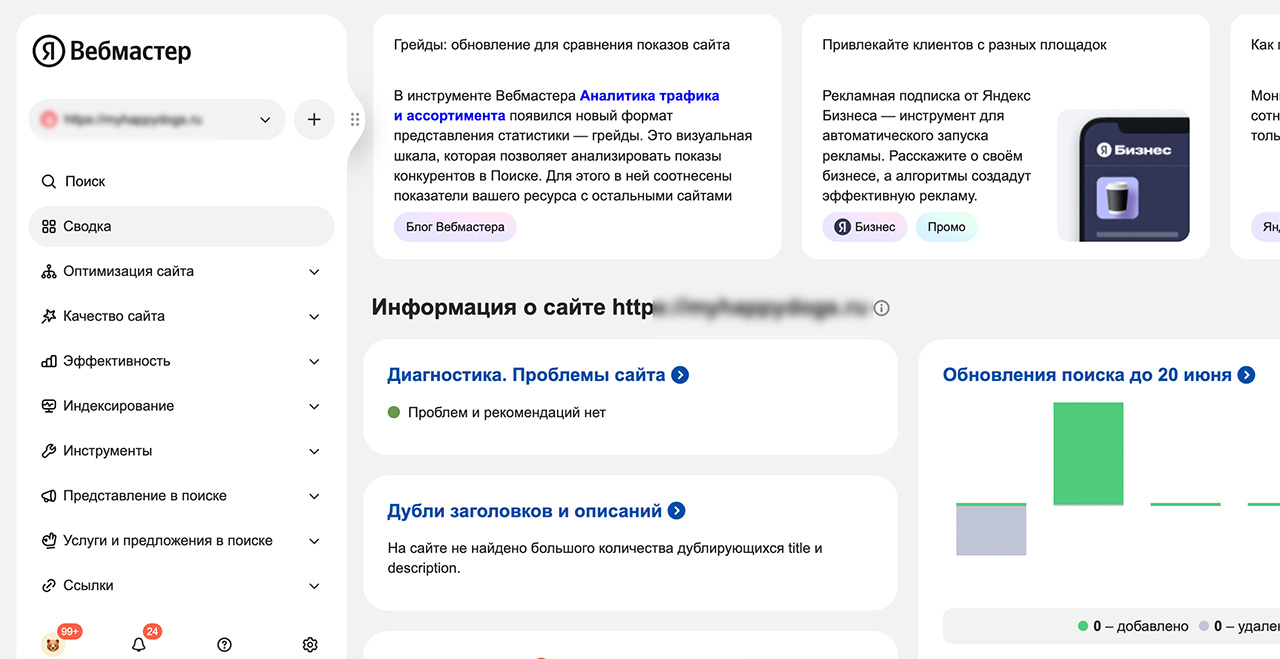Image resolution: width=1280 pixels, height=659 pixels.
Task: Add a new site with plus button
Action: tap(314, 120)
